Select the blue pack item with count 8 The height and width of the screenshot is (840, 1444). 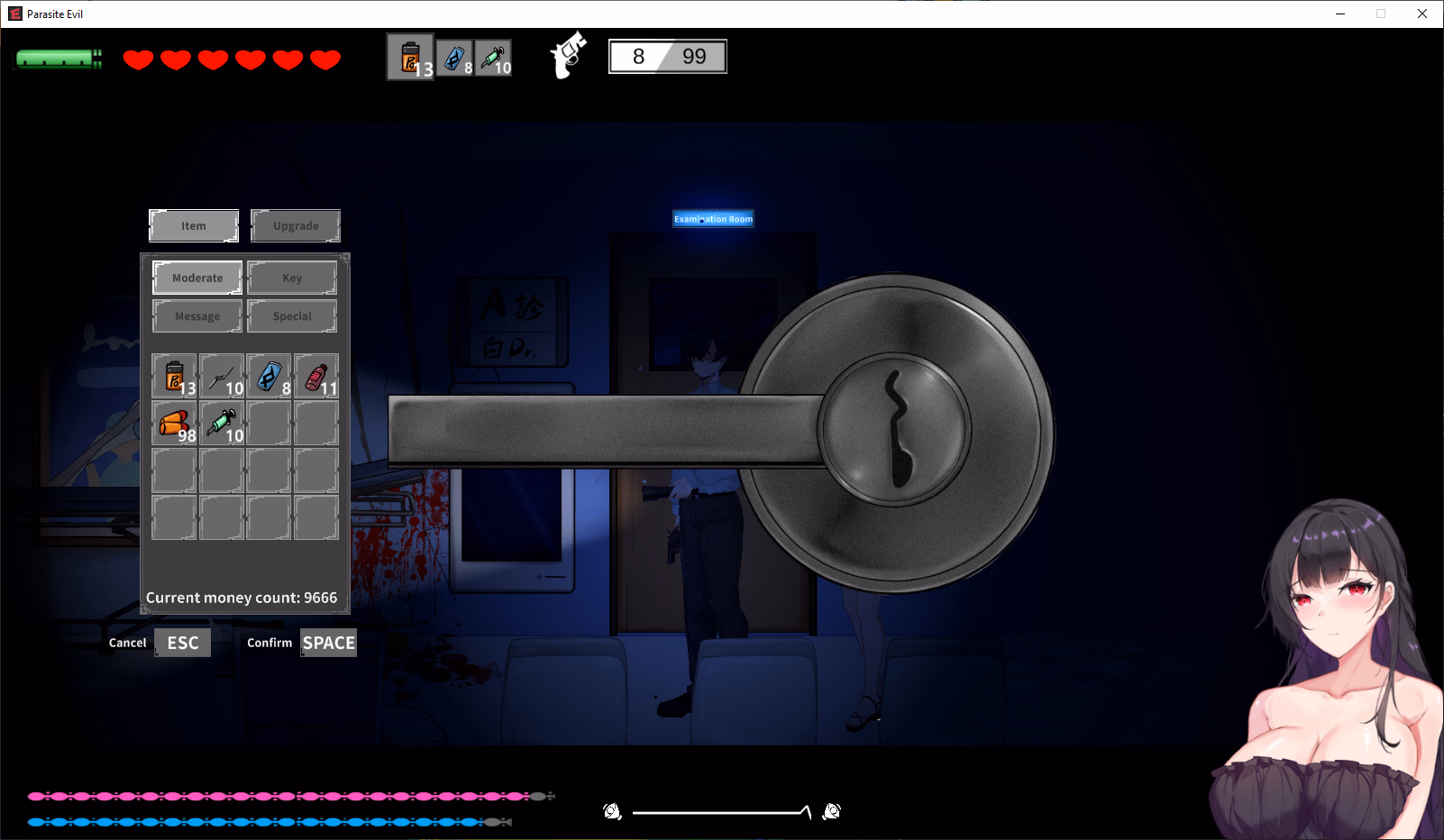pos(269,376)
